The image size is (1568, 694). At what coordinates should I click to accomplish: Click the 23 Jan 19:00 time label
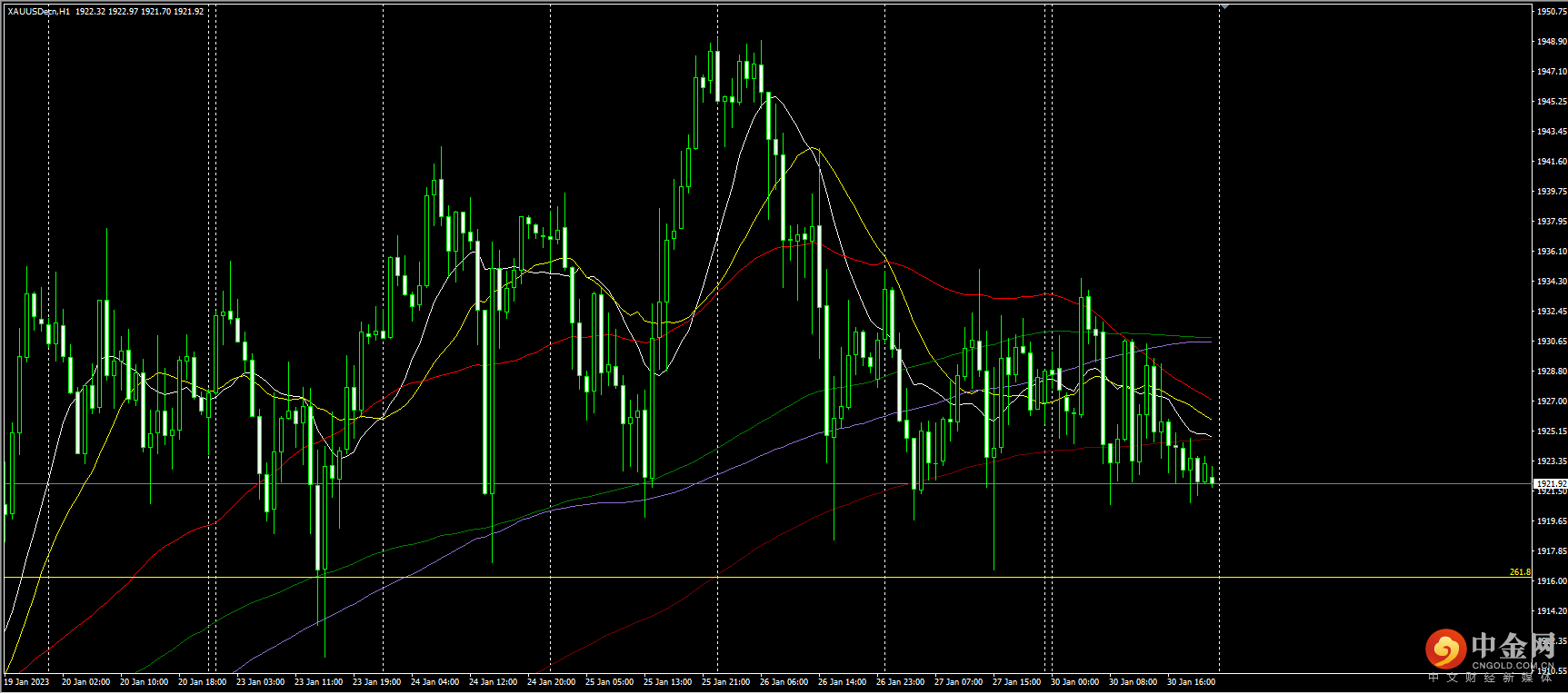[376, 682]
